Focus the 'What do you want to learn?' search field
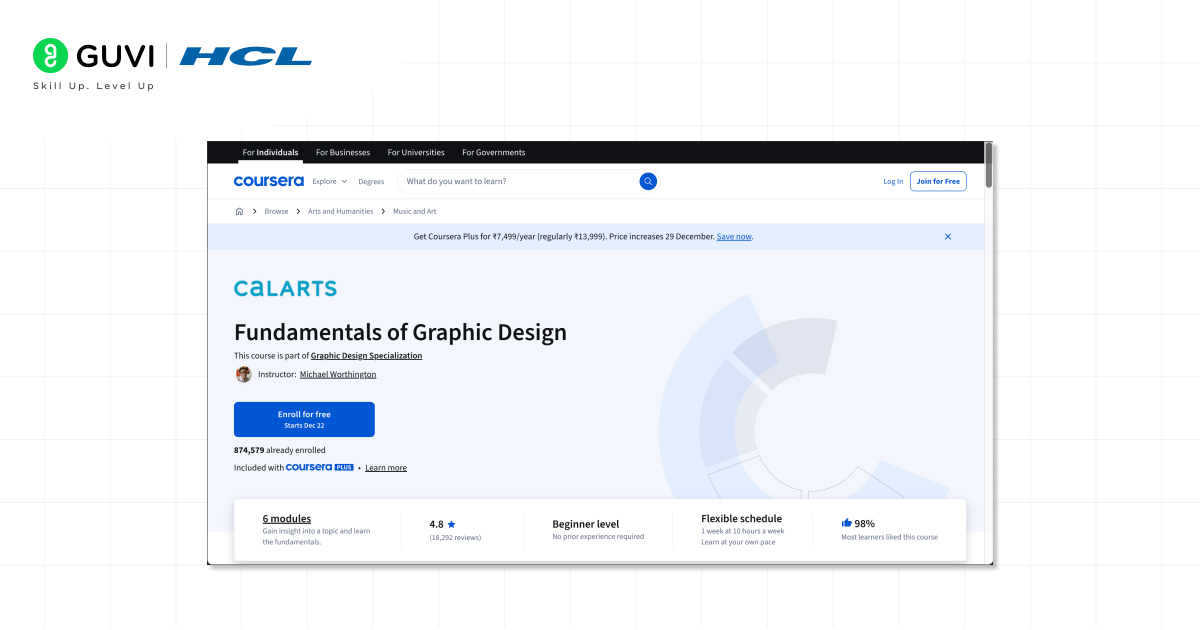This screenshot has width=1200, height=630. pos(518,182)
